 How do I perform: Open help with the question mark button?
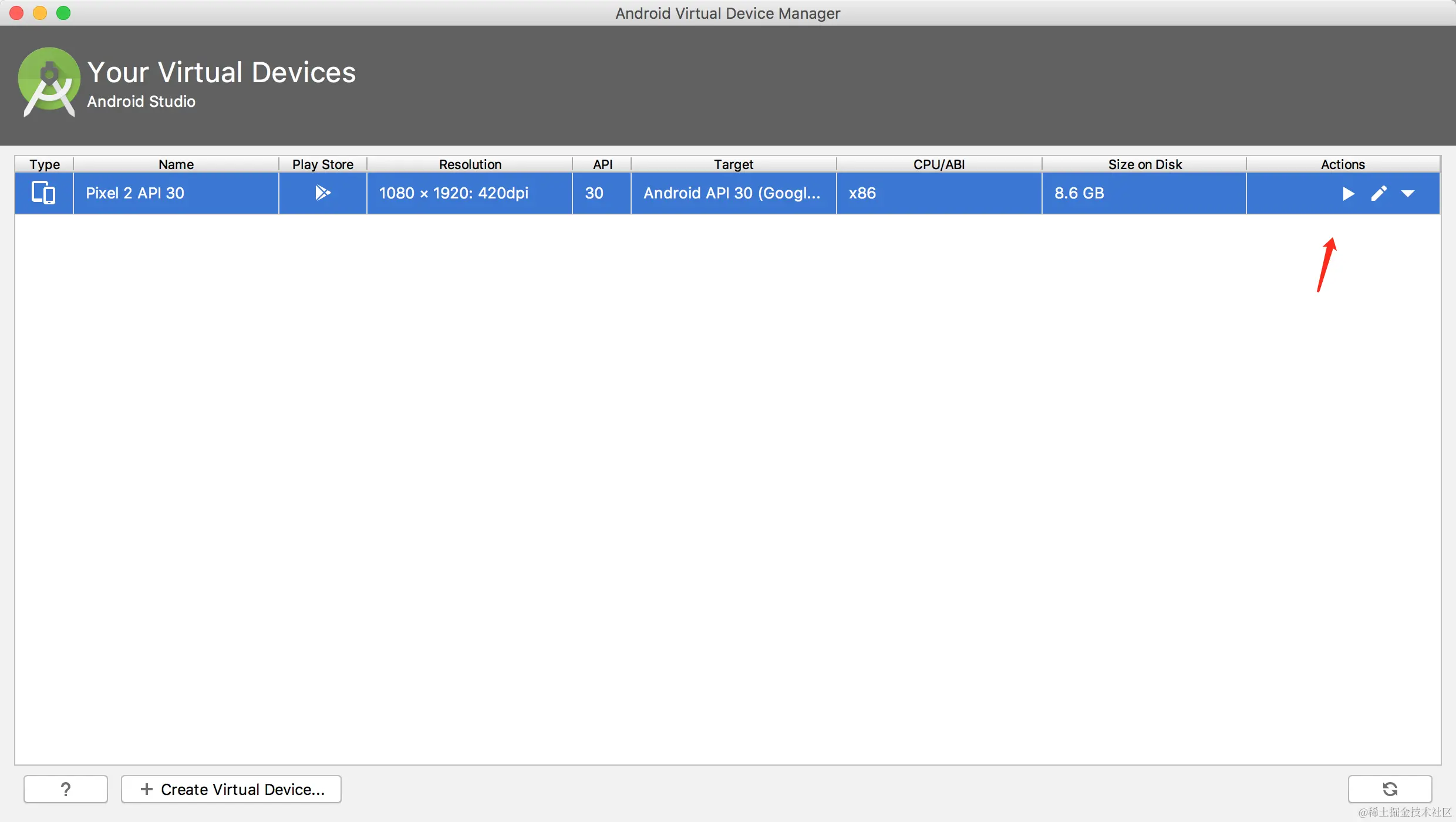click(x=66, y=789)
